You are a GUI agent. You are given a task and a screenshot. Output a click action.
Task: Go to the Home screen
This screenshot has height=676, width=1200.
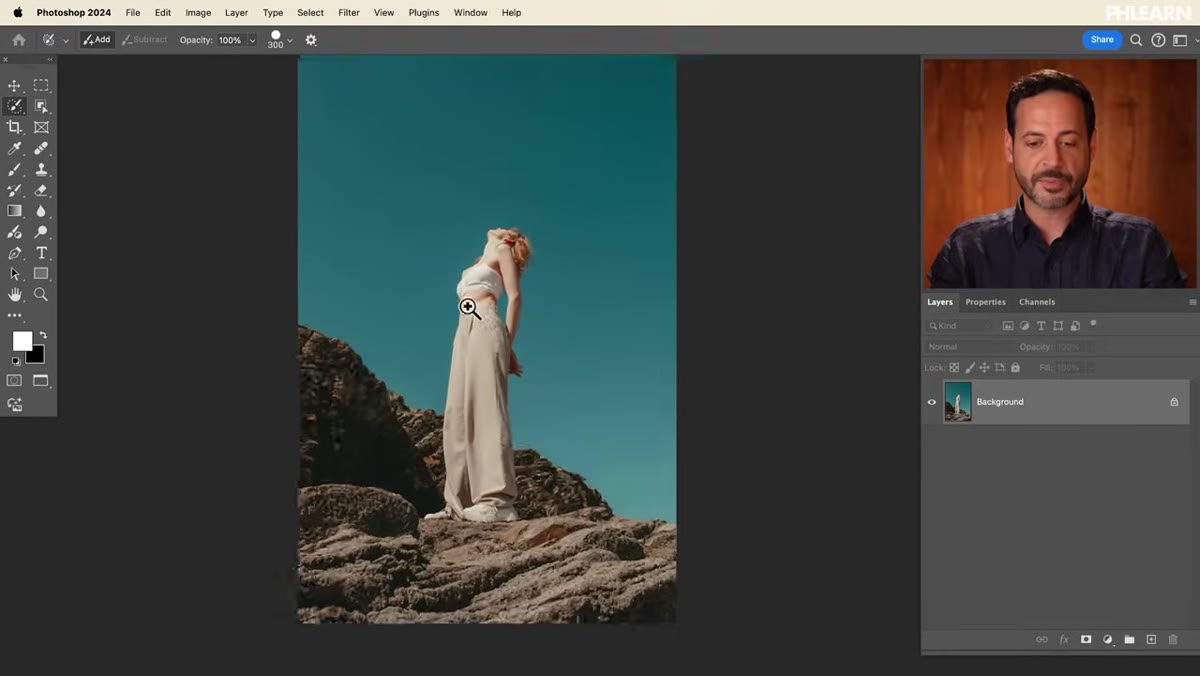18,40
